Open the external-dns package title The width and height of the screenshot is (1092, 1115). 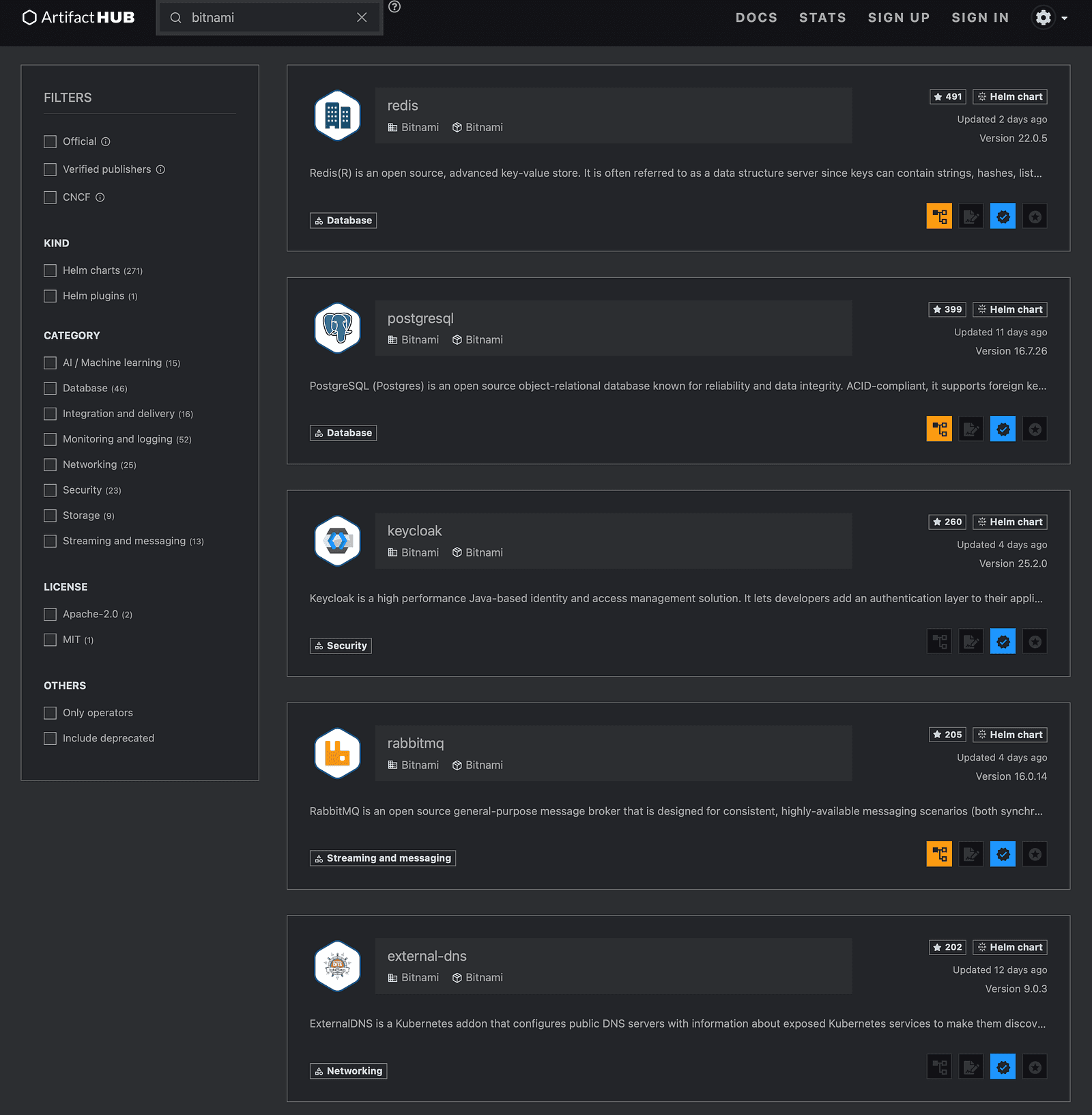pyautogui.click(x=427, y=957)
